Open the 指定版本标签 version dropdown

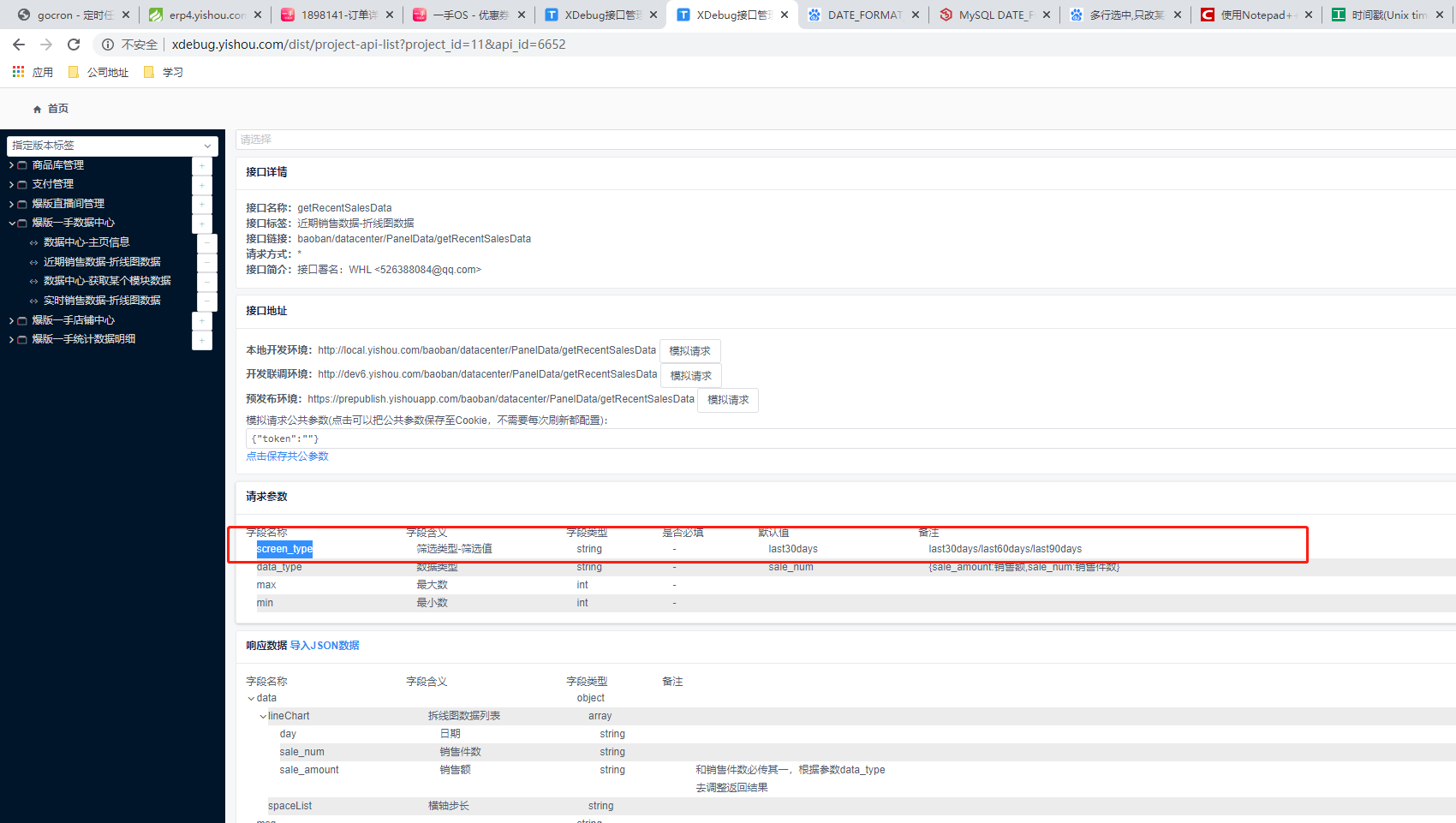pyautogui.click(x=112, y=146)
